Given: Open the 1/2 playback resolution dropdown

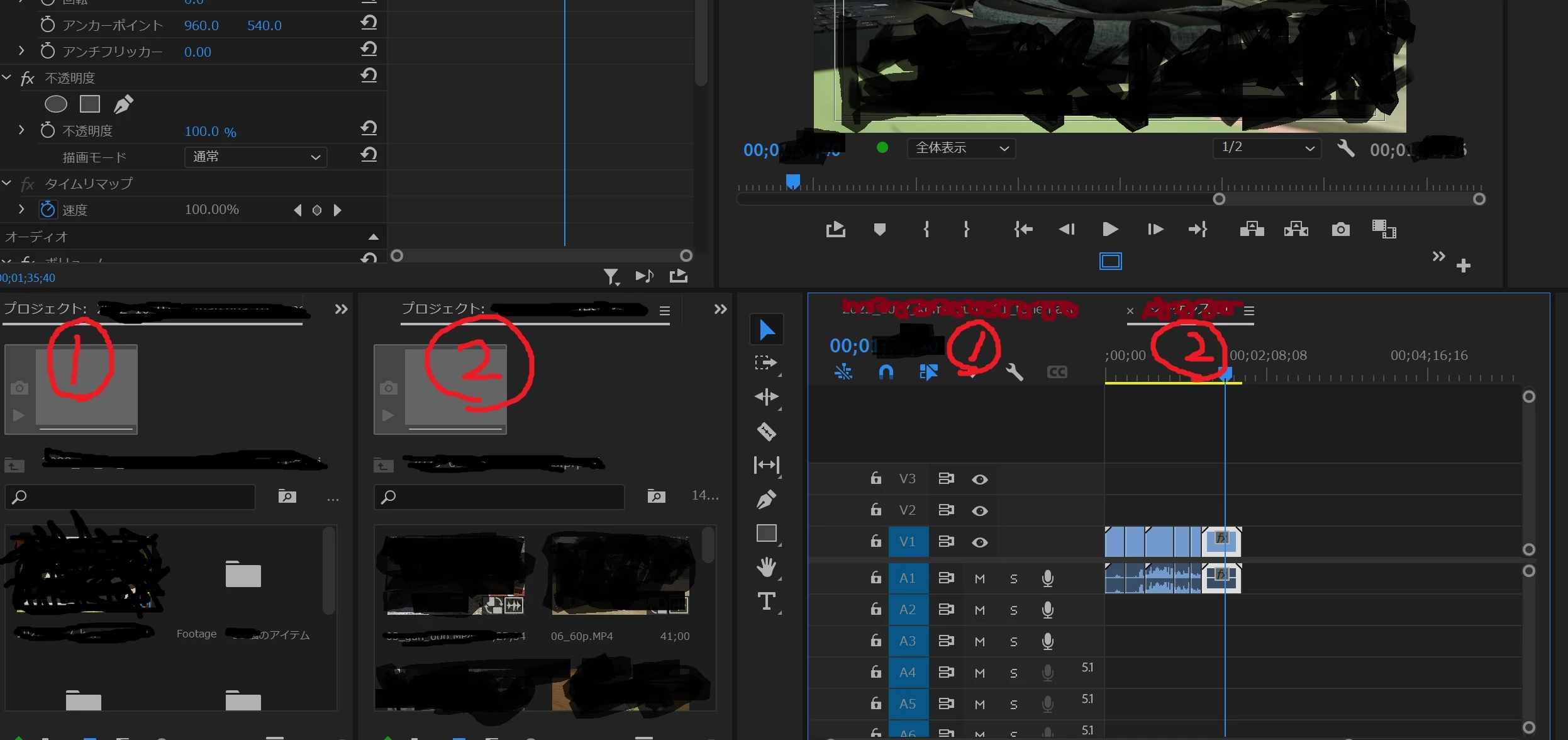Looking at the screenshot, I should tap(1267, 149).
